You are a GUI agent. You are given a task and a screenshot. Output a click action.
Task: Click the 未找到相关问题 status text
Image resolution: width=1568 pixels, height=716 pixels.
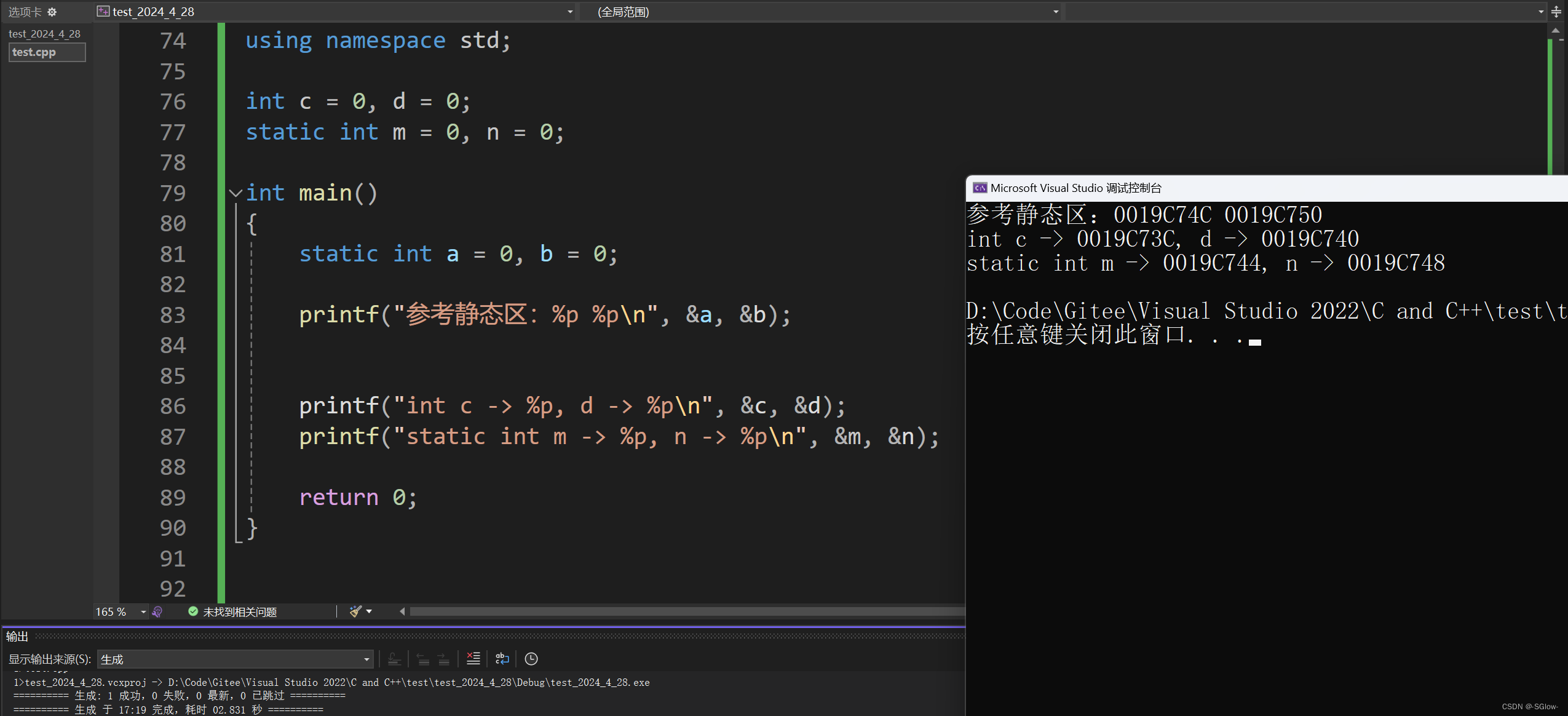[x=240, y=612]
